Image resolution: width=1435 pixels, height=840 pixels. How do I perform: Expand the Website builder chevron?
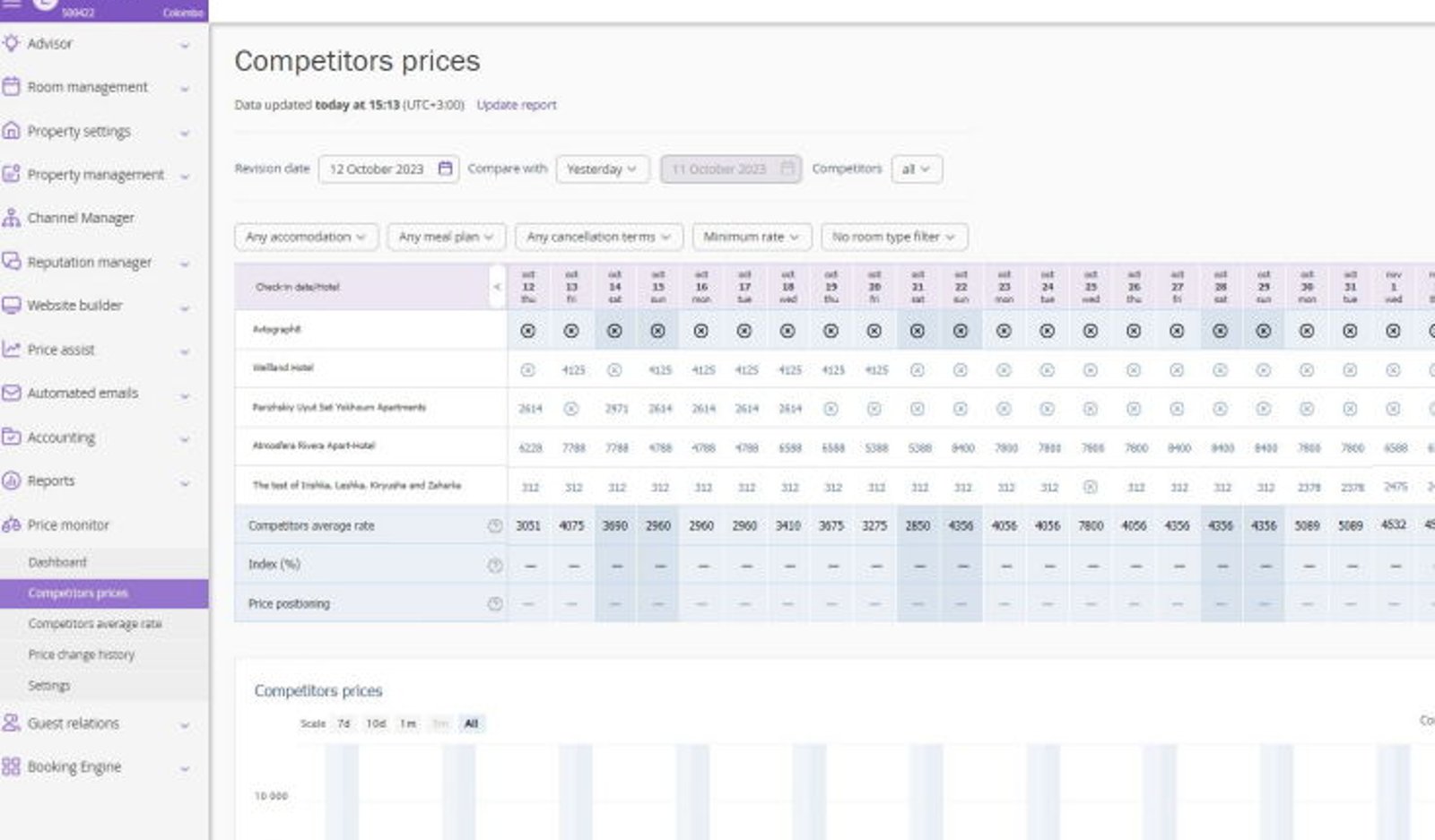click(185, 307)
